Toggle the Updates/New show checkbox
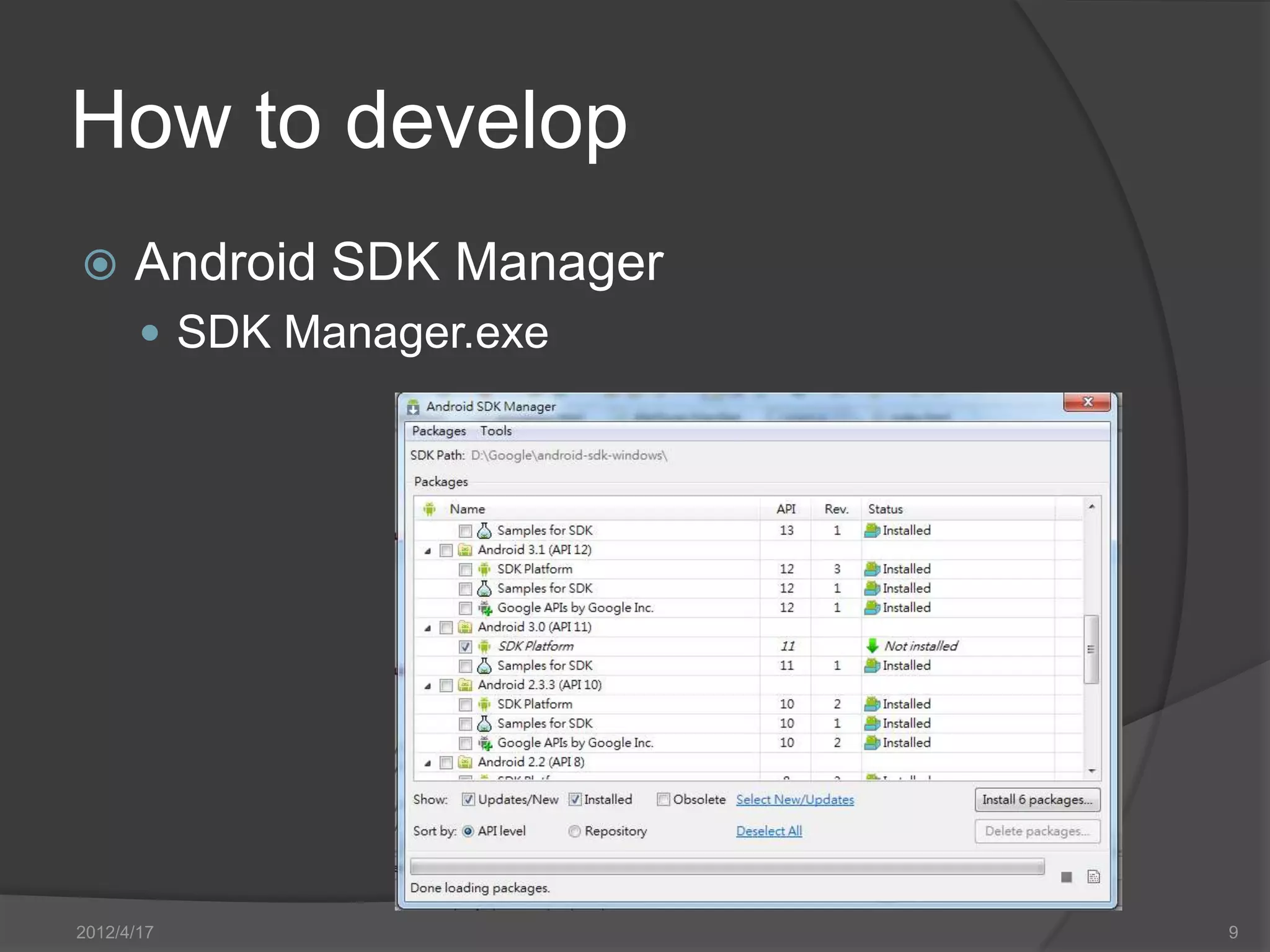Image resolution: width=1270 pixels, height=952 pixels. coord(468,800)
